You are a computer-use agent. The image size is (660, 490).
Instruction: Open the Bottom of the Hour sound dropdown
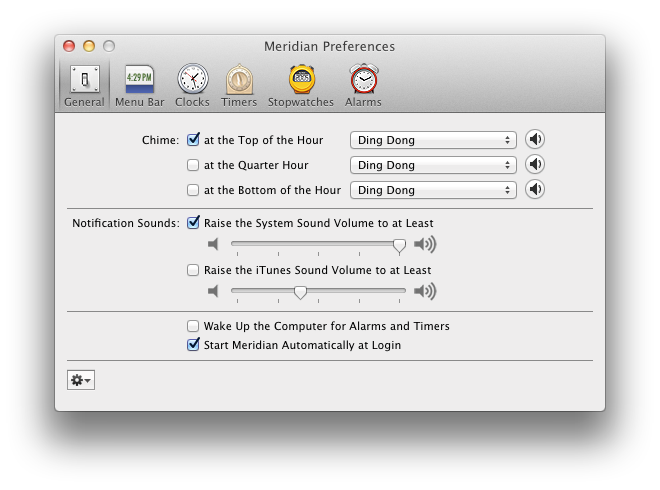[x=433, y=190]
